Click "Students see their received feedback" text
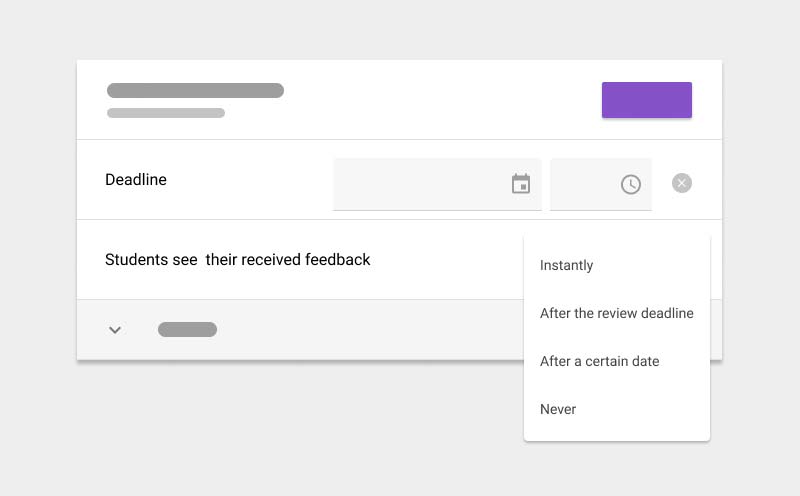800x496 pixels. (x=238, y=260)
